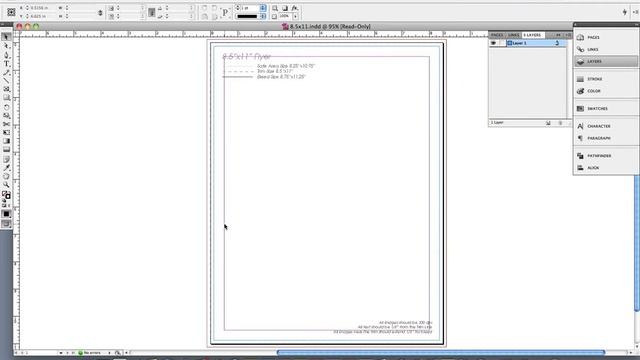Screen dimensions: 640x360
Task: Select the Gradient Swatch tool
Action: coord(6,141)
